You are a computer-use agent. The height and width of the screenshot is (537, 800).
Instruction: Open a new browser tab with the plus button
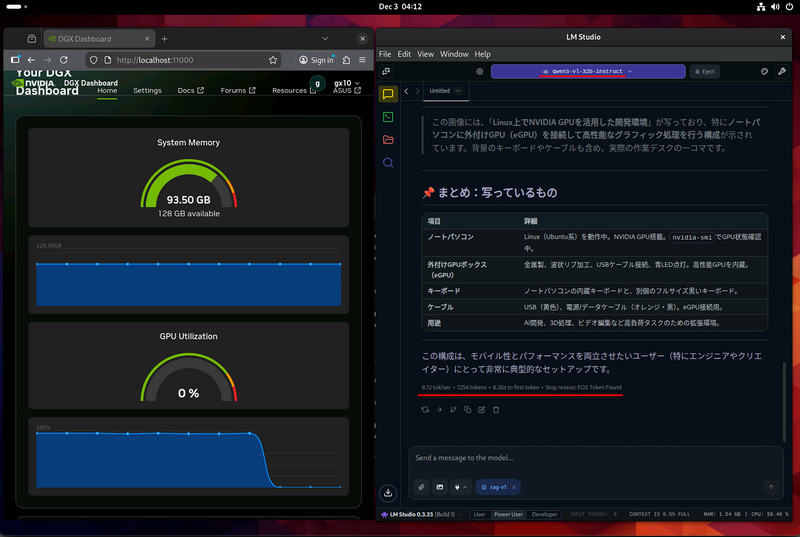coord(164,39)
